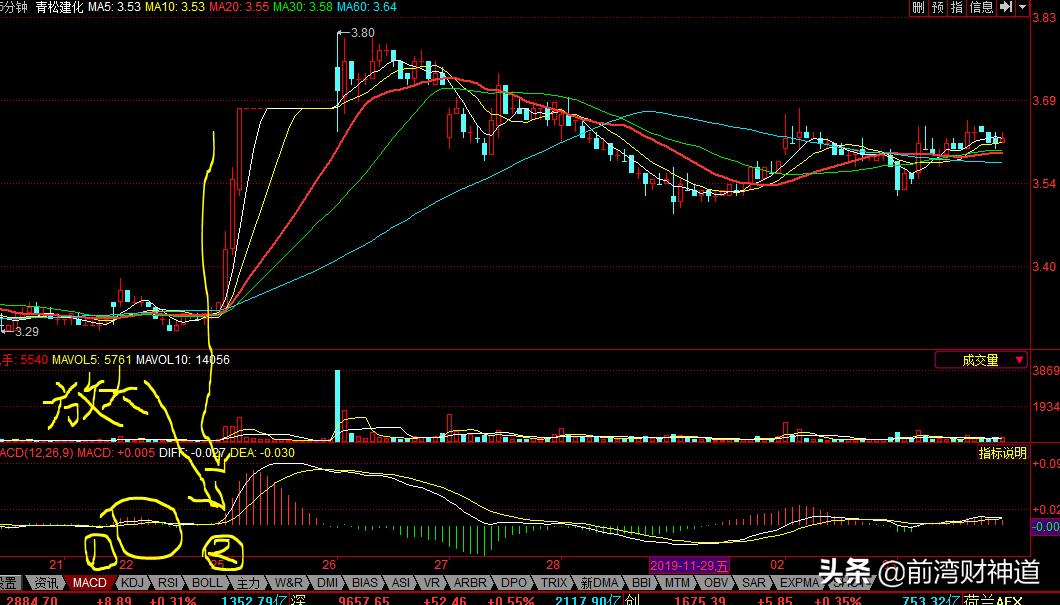Open 指标说明 indicator description link
Image resolution: width=1060 pixels, height=605 pixels.
tap(1003, 453)
